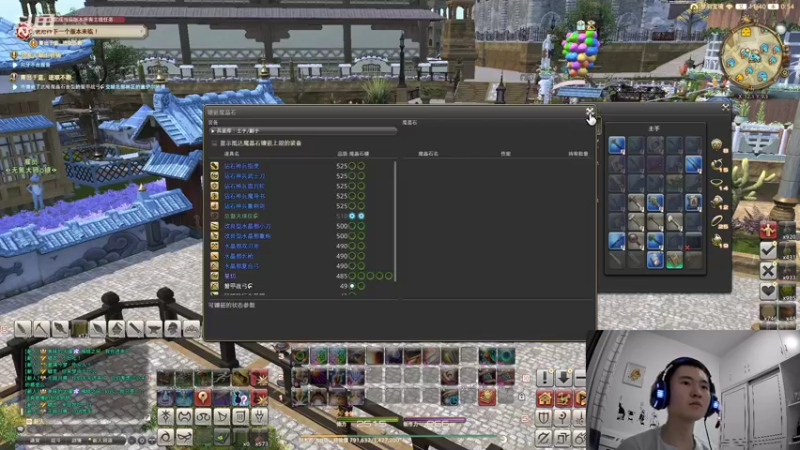800x450 pixels.
Task: Open the necklace armoury tab with count 14
Action: click(718, 184)
